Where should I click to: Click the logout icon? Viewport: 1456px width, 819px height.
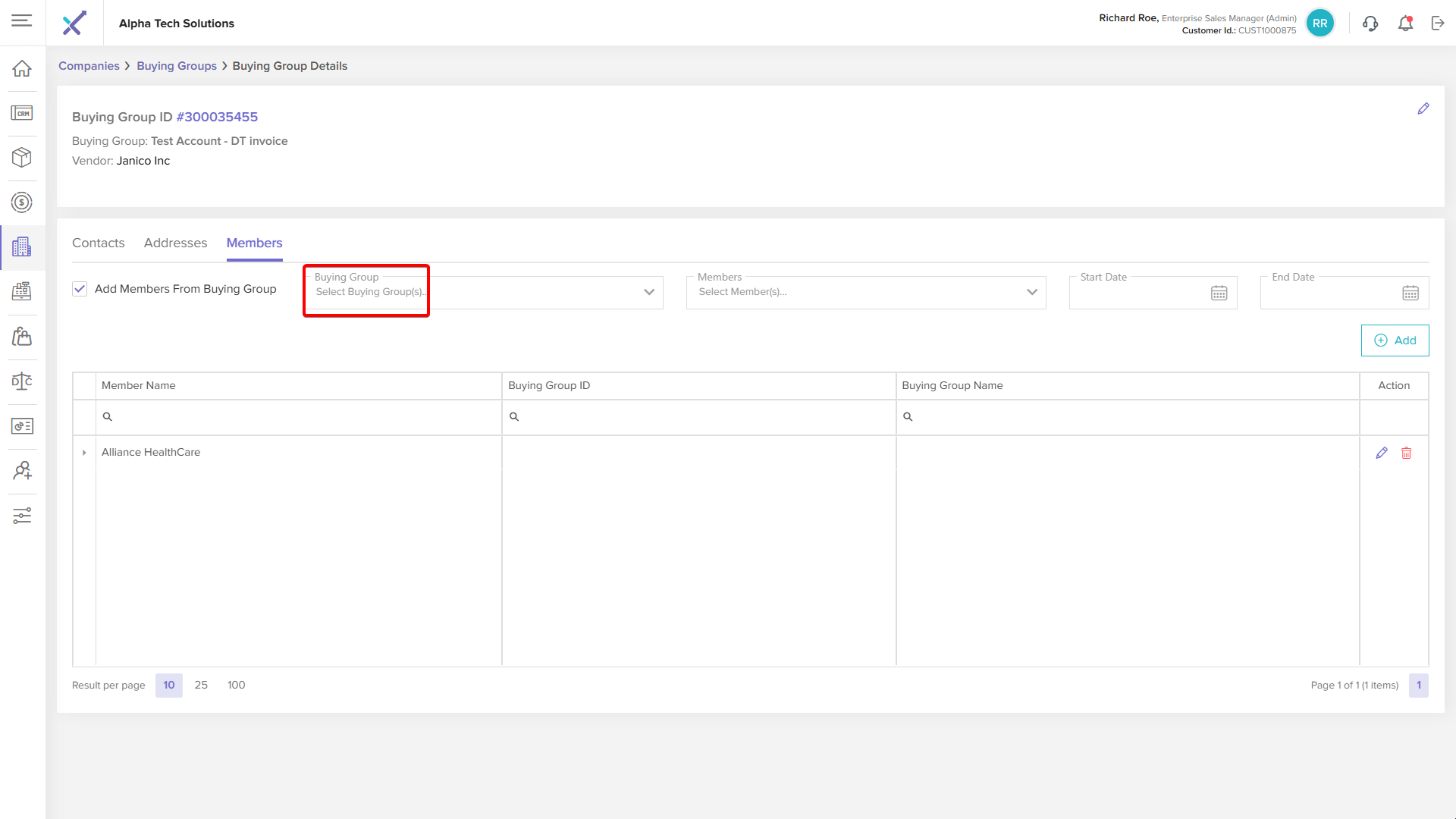pyautogui.click(x=1438, y=24)
